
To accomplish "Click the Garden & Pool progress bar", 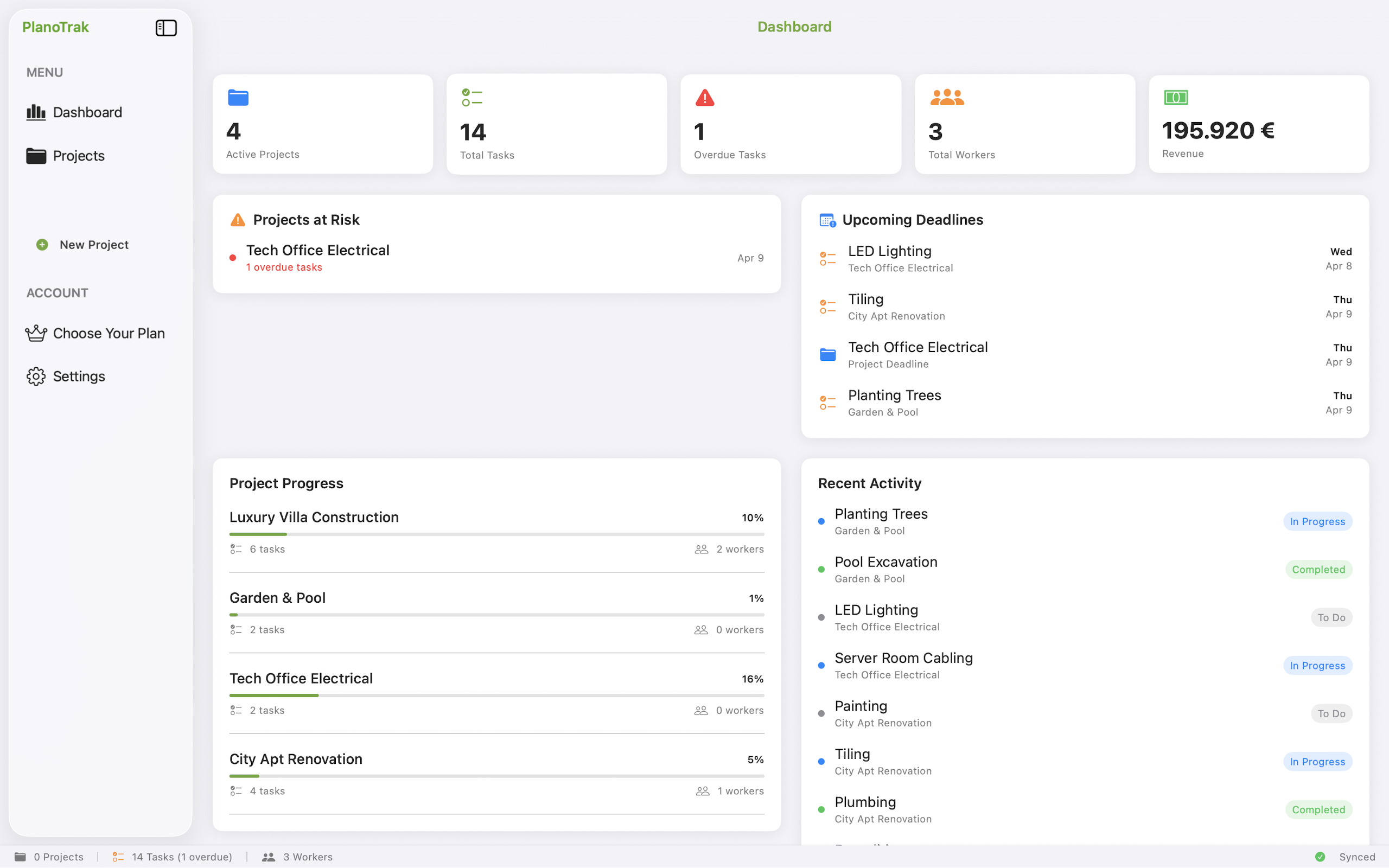I will 496,615.
